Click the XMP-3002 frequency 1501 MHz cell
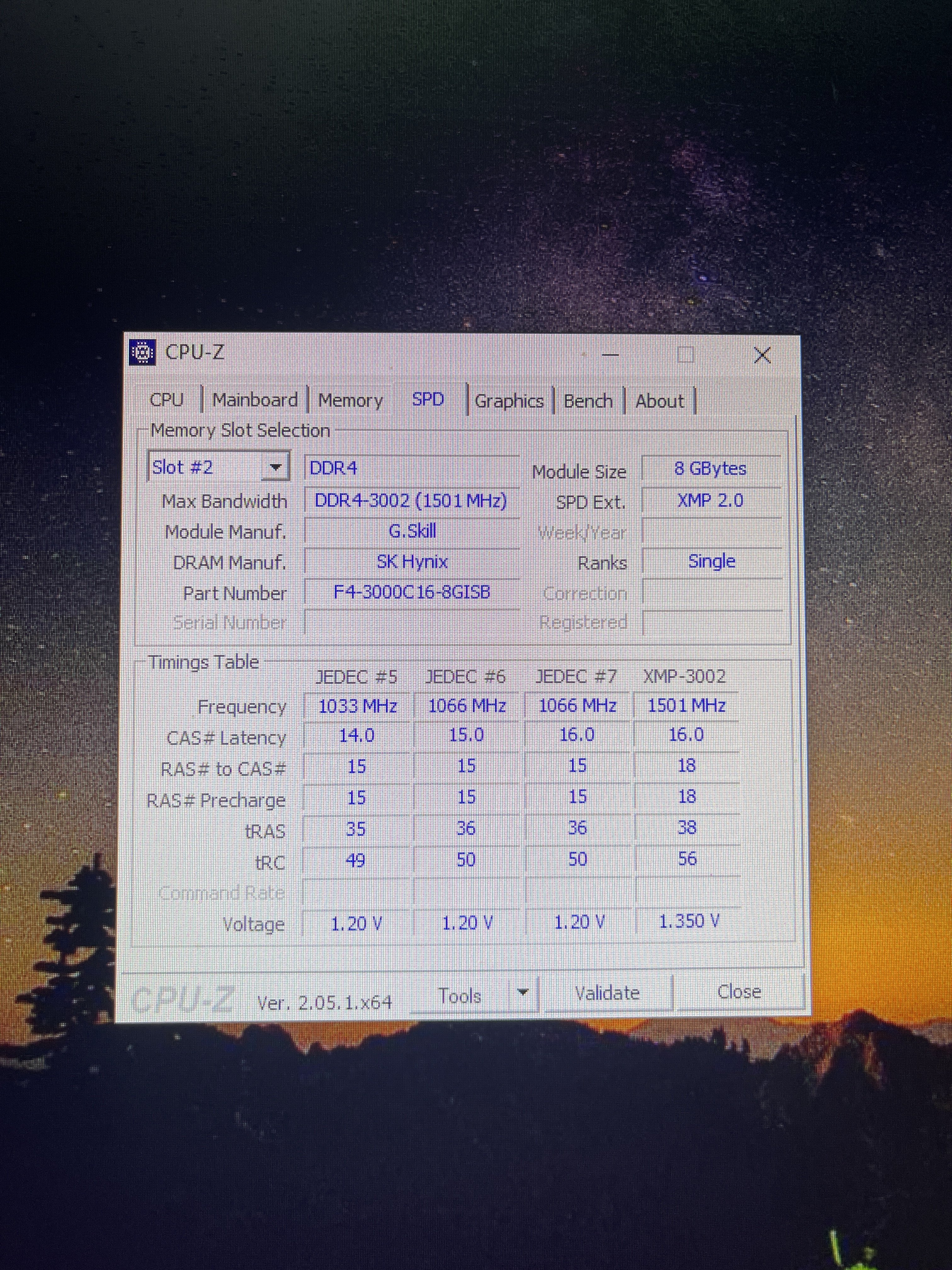The height and width of the screenshot is (1270, 952). (x=686, y=705)
